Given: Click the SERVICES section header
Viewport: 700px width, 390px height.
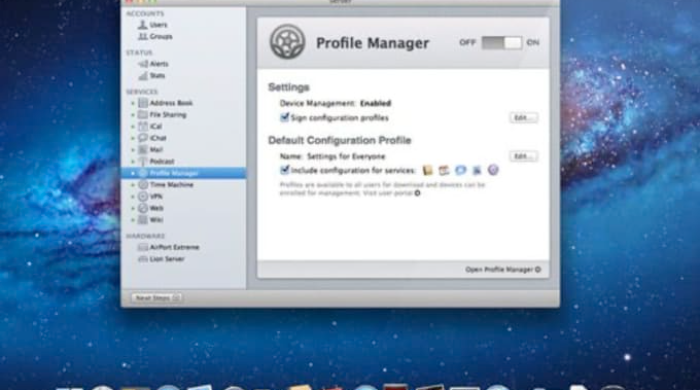Looking at the screenshot, I should 142,91.
